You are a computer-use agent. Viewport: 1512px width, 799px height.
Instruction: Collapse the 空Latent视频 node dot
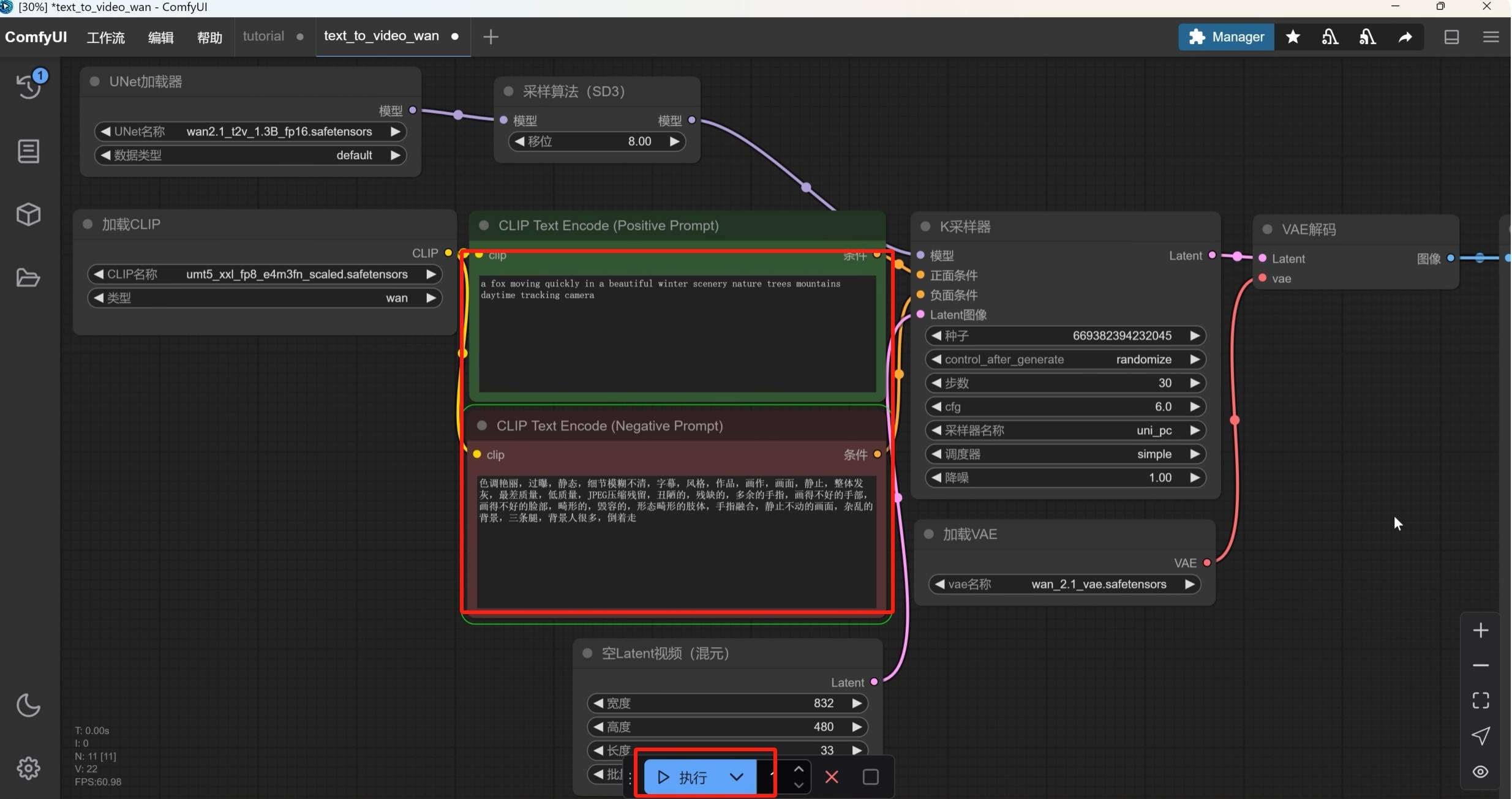pos(587,653)
